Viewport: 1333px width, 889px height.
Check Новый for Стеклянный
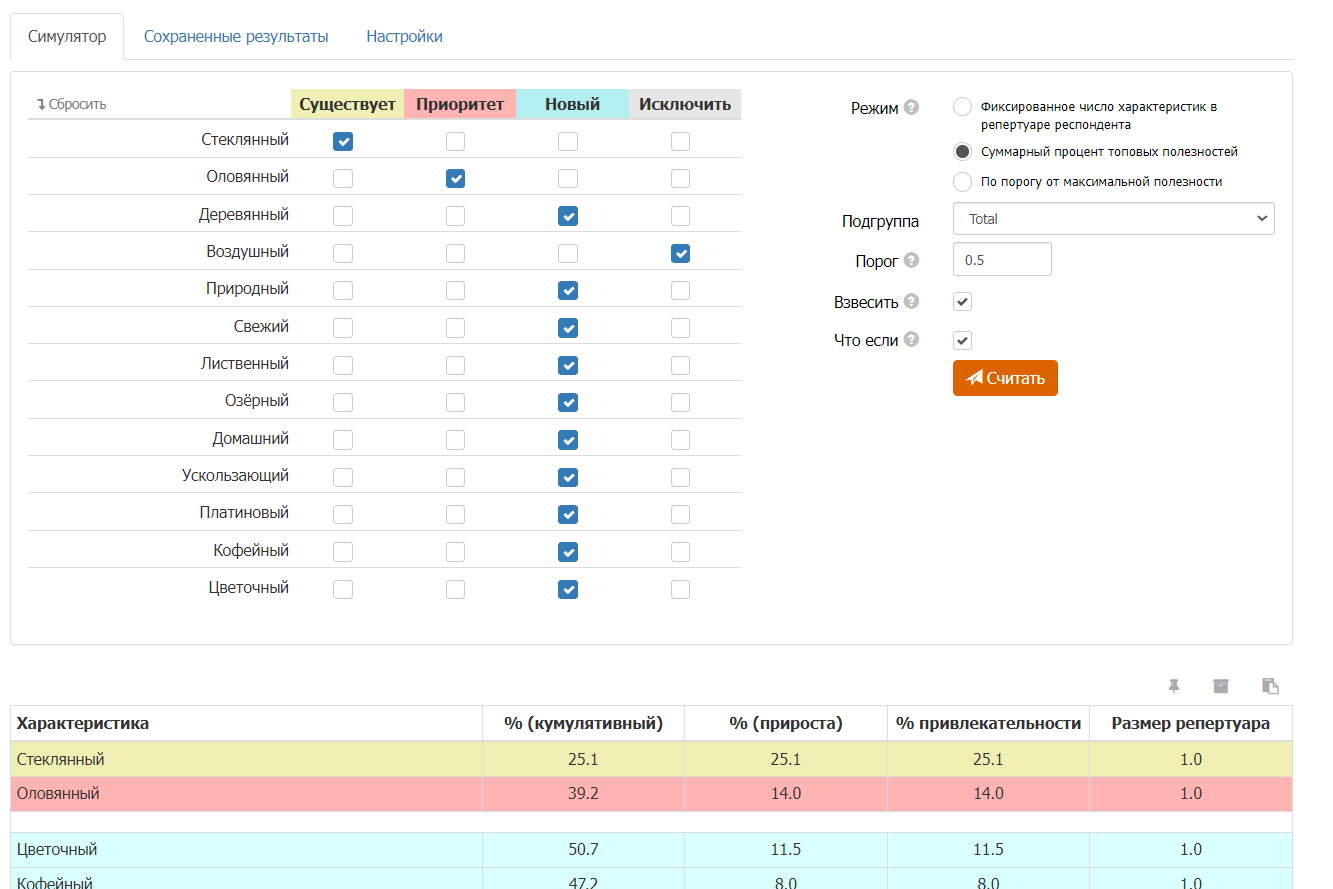tap(568, 142)
